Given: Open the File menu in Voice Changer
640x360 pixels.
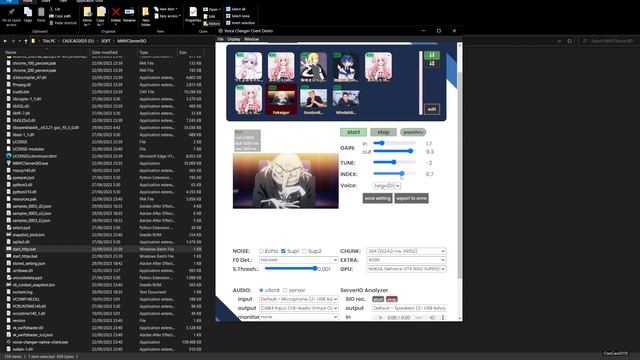Looking at the screenshot, I should coord(220,39).
